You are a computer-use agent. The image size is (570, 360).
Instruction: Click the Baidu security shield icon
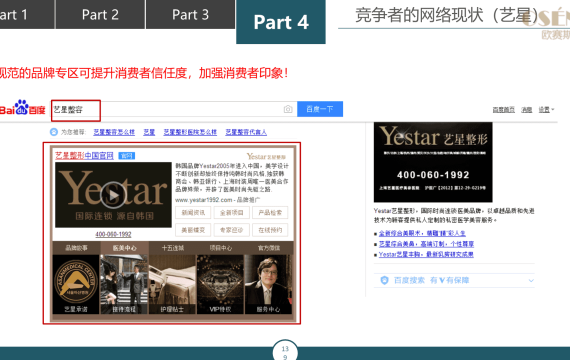click(x=384, y=280)
